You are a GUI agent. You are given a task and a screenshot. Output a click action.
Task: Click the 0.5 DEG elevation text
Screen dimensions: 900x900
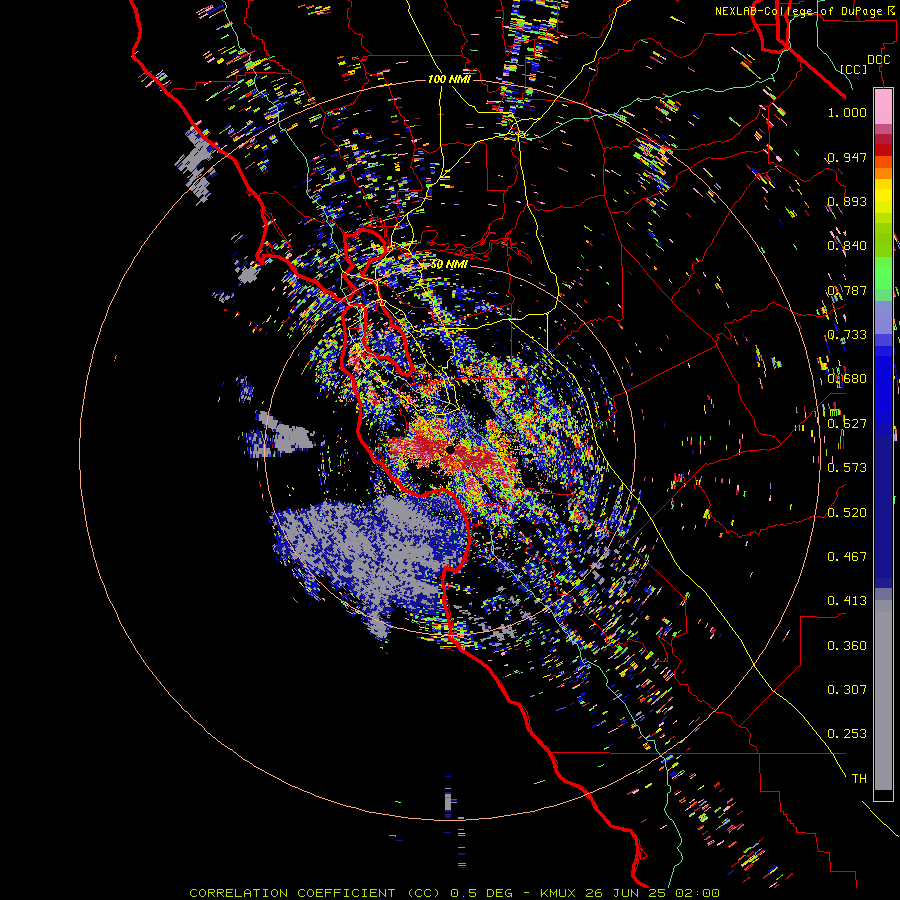(x=482, y=893)
